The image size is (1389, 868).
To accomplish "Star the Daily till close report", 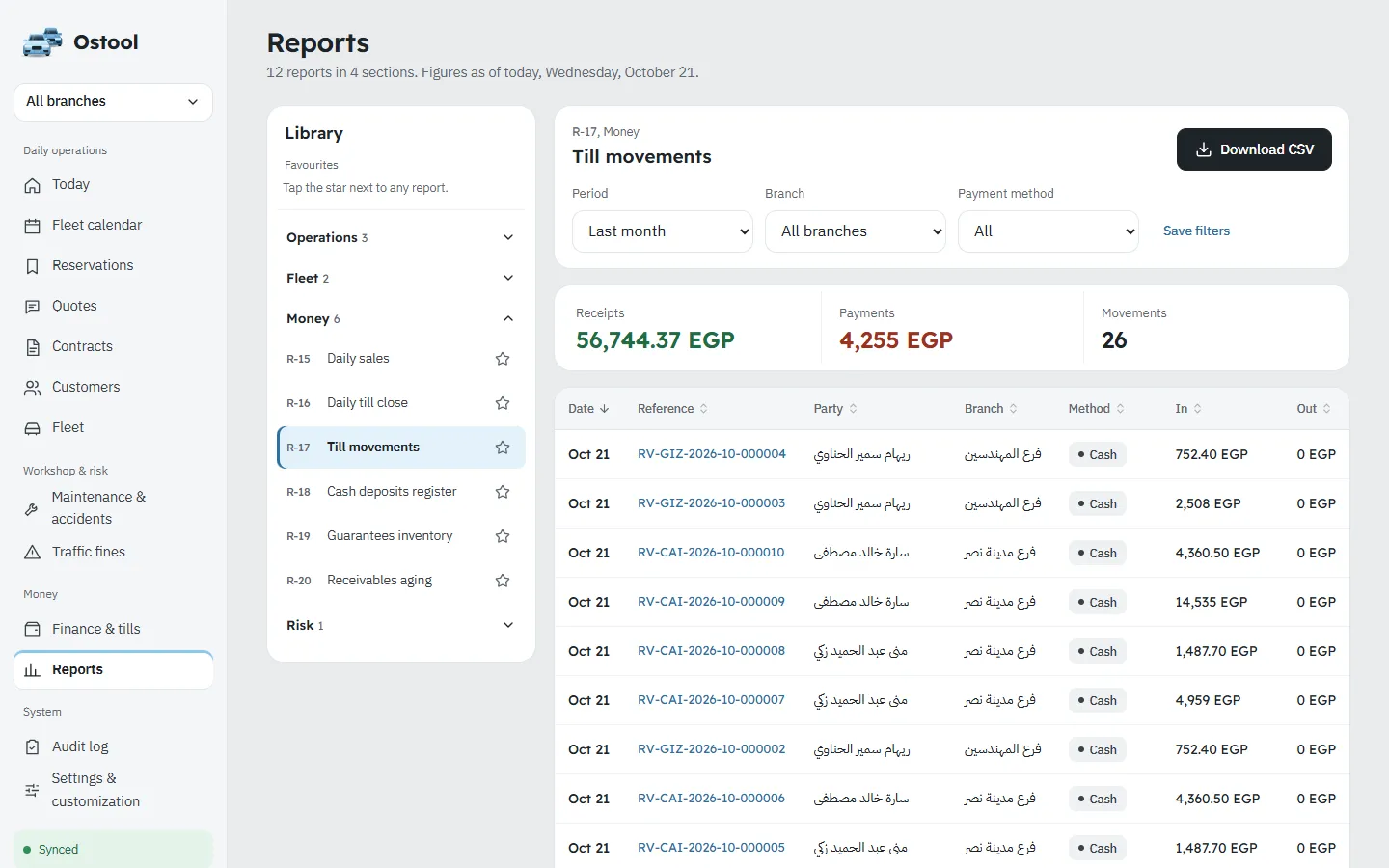I will coord(503,403).
